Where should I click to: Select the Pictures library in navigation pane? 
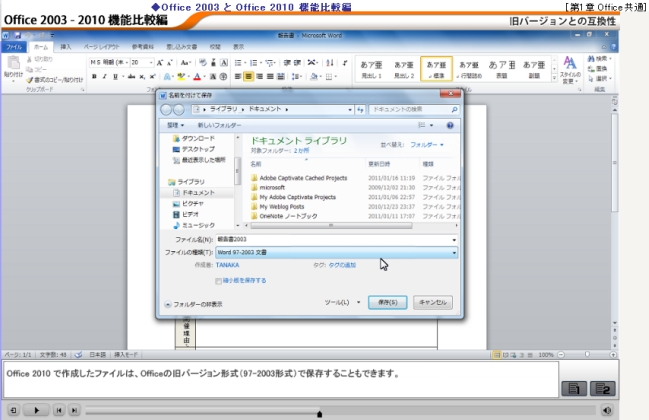tap(192, 204)
